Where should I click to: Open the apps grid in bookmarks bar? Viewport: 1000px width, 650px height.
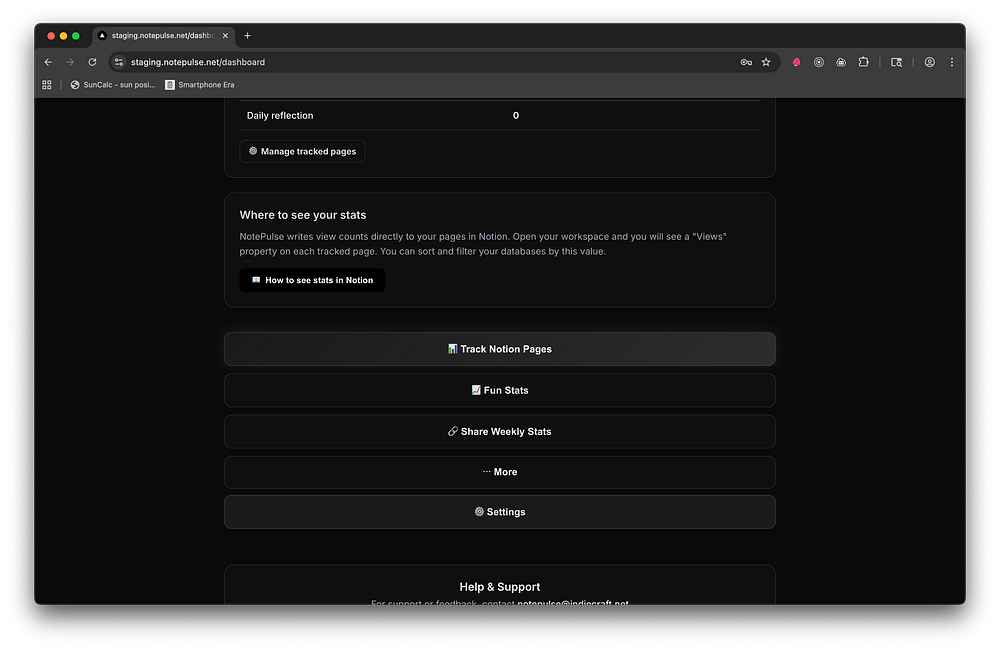coord(47,85)
